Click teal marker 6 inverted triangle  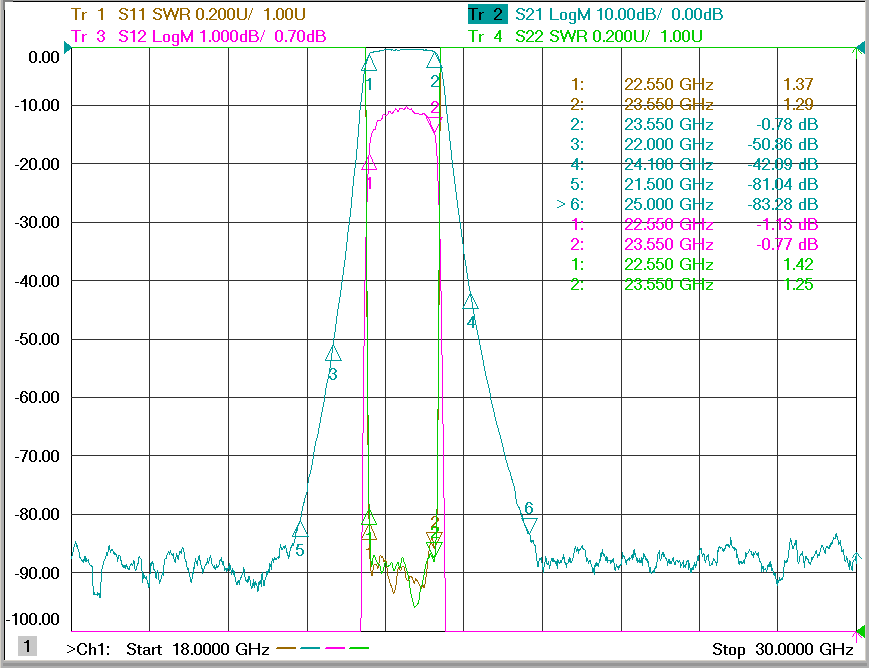pyautogui.click(x=530, y=525)
